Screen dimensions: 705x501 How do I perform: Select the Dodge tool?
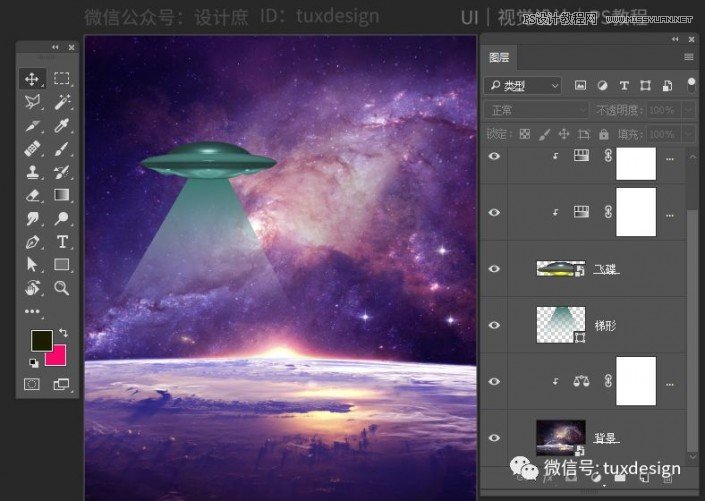click(x=62, y=219)
